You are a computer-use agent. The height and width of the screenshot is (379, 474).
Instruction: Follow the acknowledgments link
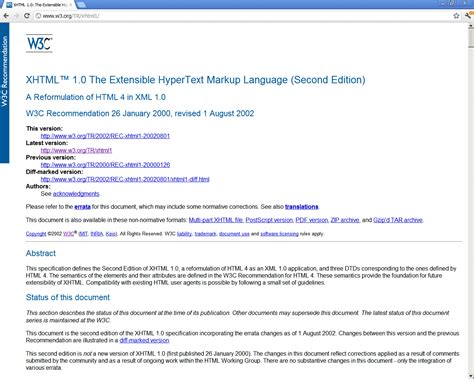click(x=76, y=194)
